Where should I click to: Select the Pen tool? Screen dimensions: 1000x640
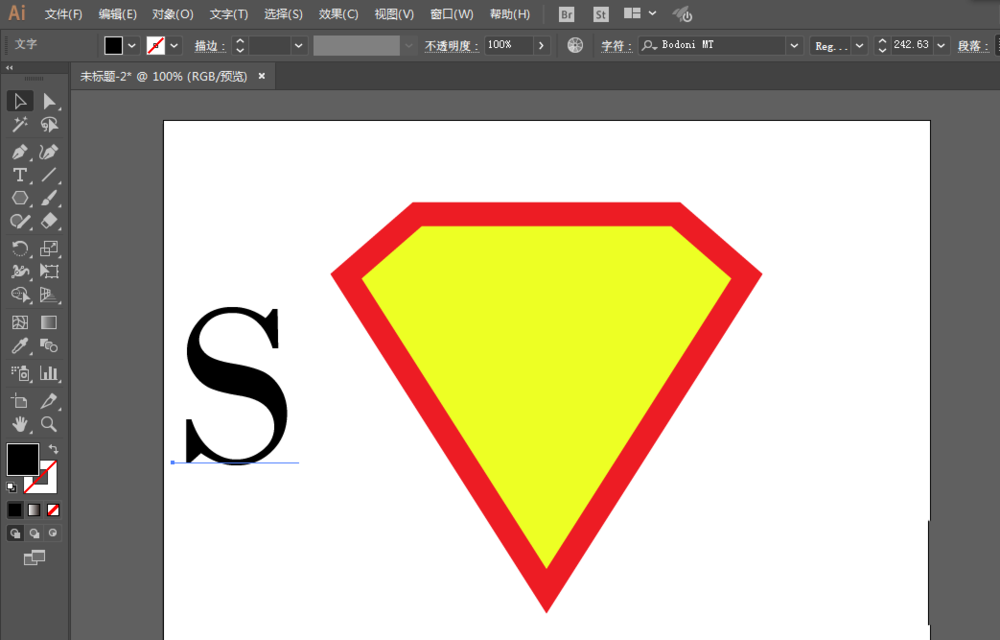point(20,152)
